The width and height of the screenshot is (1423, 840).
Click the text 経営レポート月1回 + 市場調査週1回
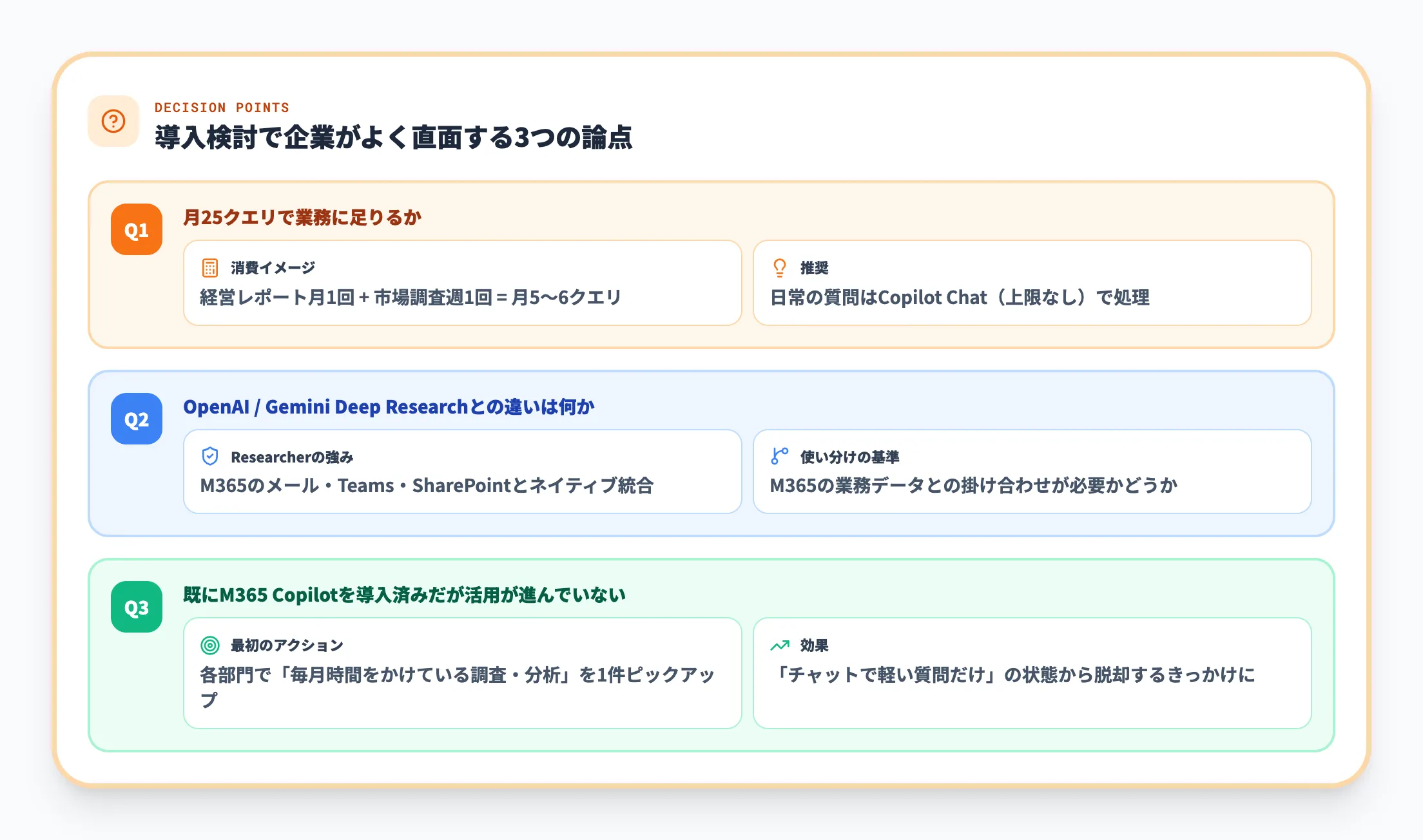pos(347,298)
